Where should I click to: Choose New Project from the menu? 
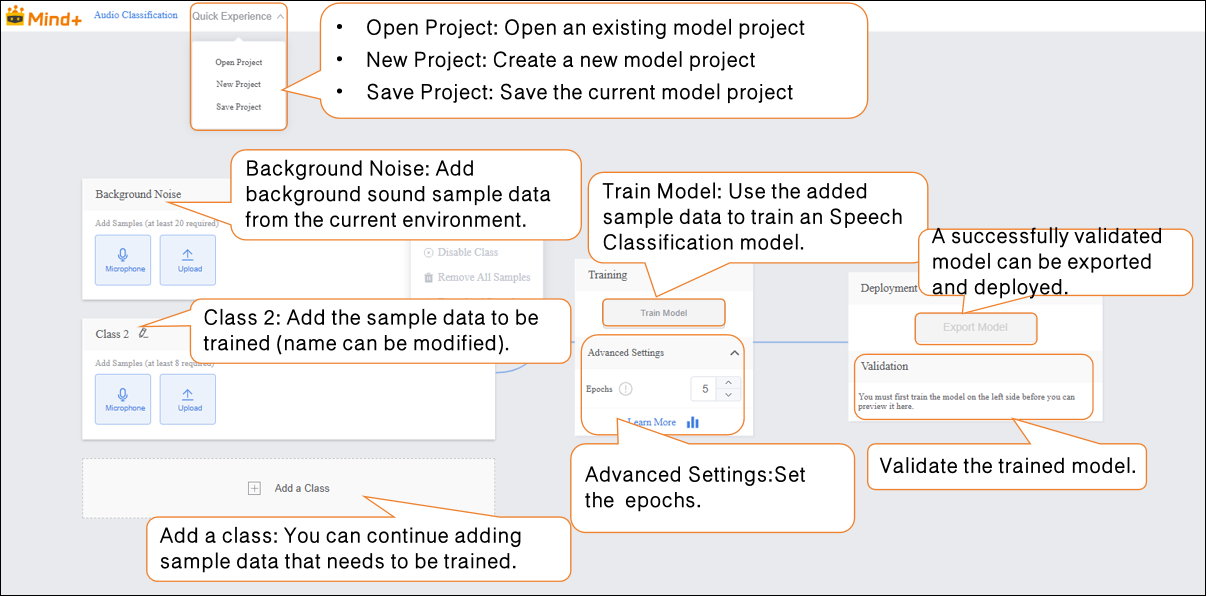click(x=239, y=85)
